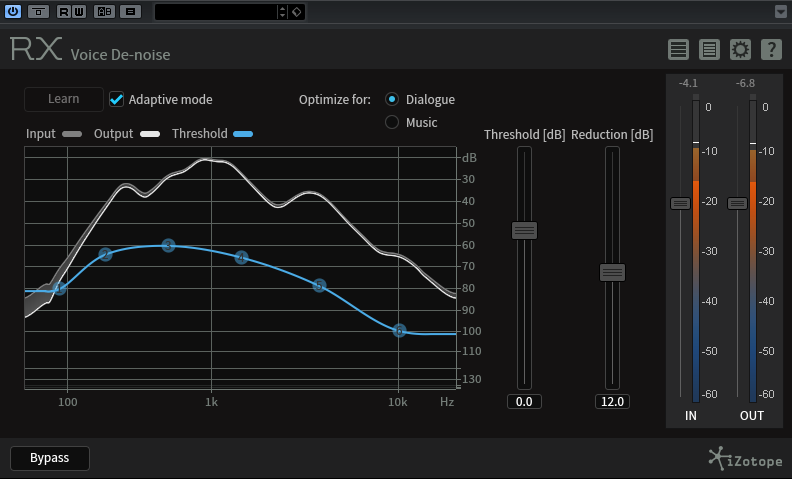Open the preset browser diamond icon
The height and width of the screenshot is (479, 792).
[x=297, y=12]
